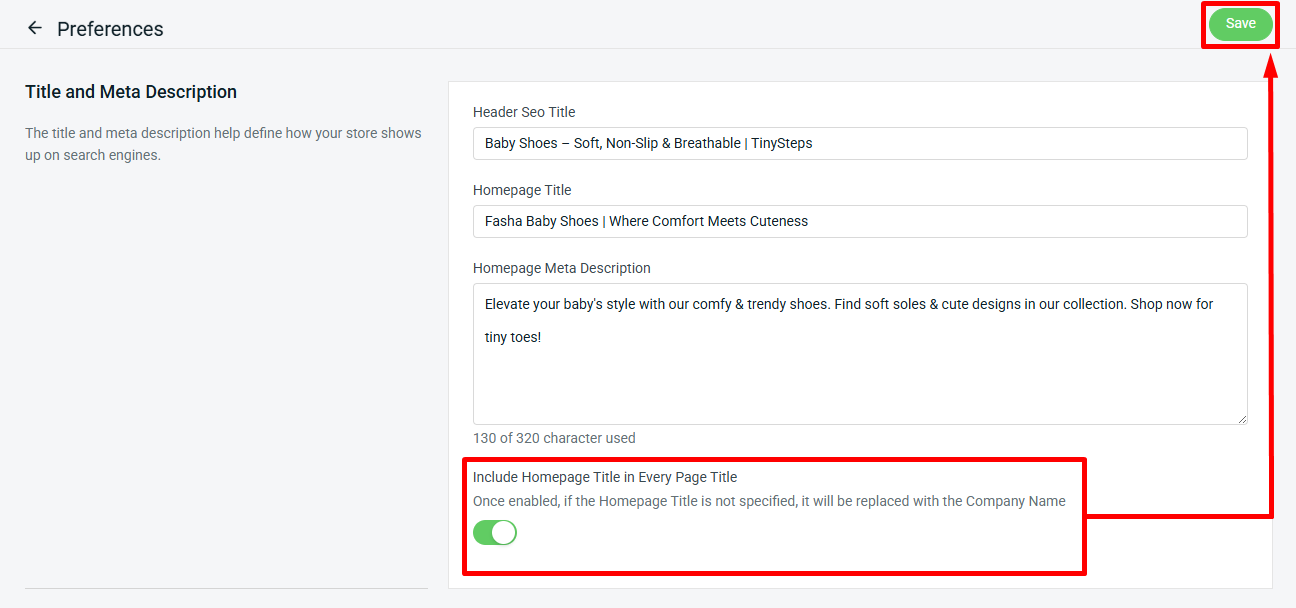Viewport: 1296px width, 608px height.
Task: Click the 130 of 320 character counter
Action: pyautogui.click(x=554, y=438)
